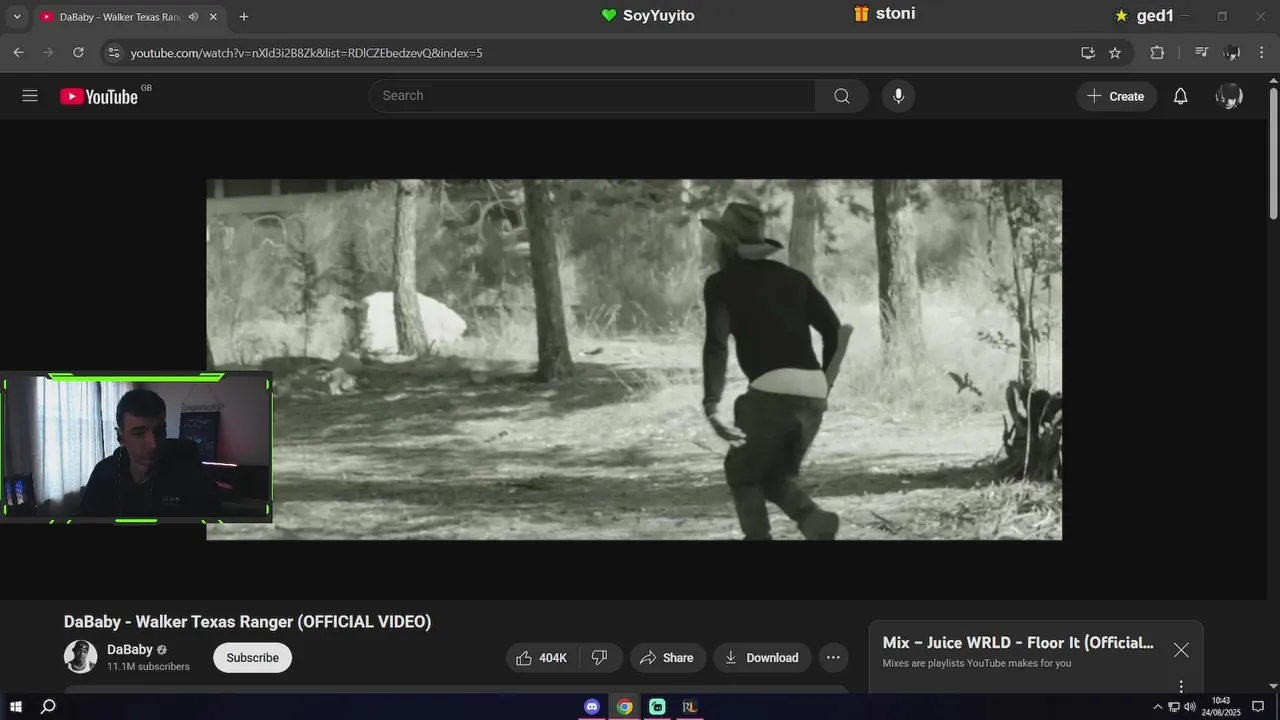The width and height of the screenshot is (1280, 720).
Task: Open a new tab with plus button
Action: point(244,17)
